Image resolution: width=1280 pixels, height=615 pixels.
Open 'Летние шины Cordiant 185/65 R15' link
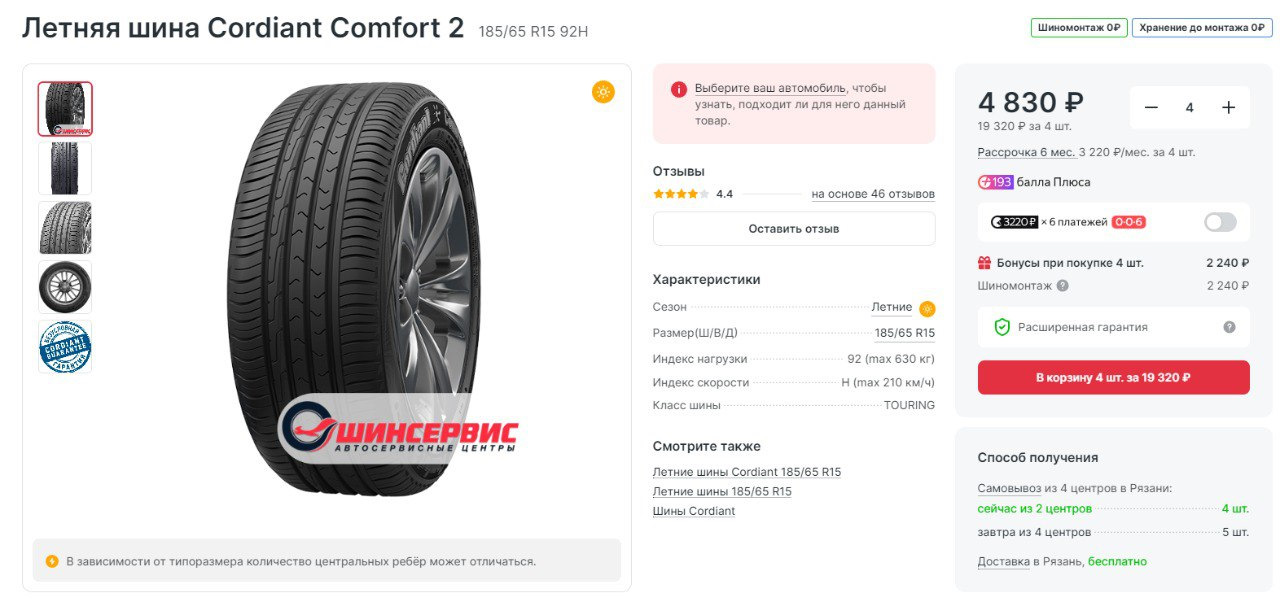[x=747, y=472]
